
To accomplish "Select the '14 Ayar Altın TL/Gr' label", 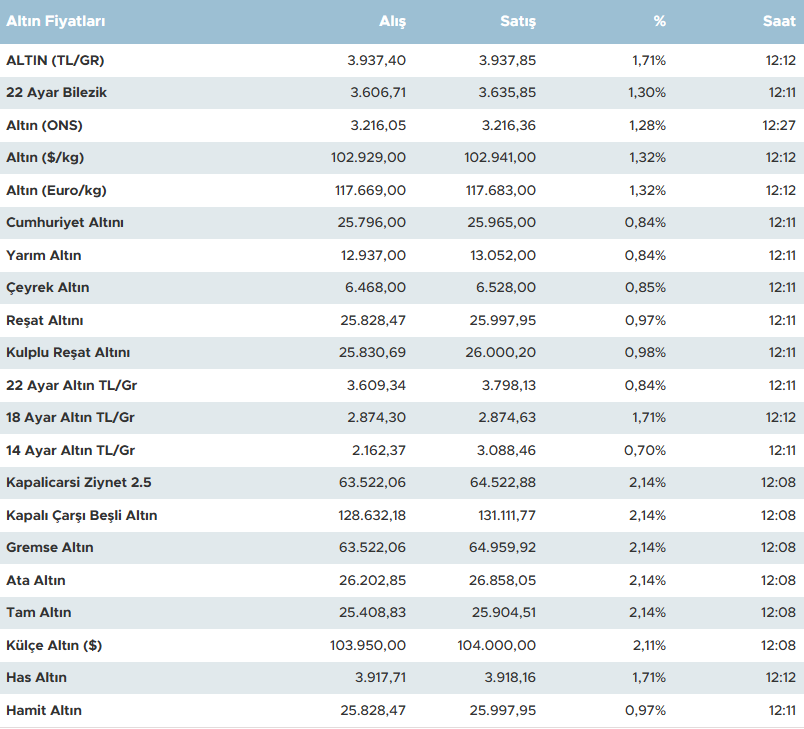I will (70, 451).
